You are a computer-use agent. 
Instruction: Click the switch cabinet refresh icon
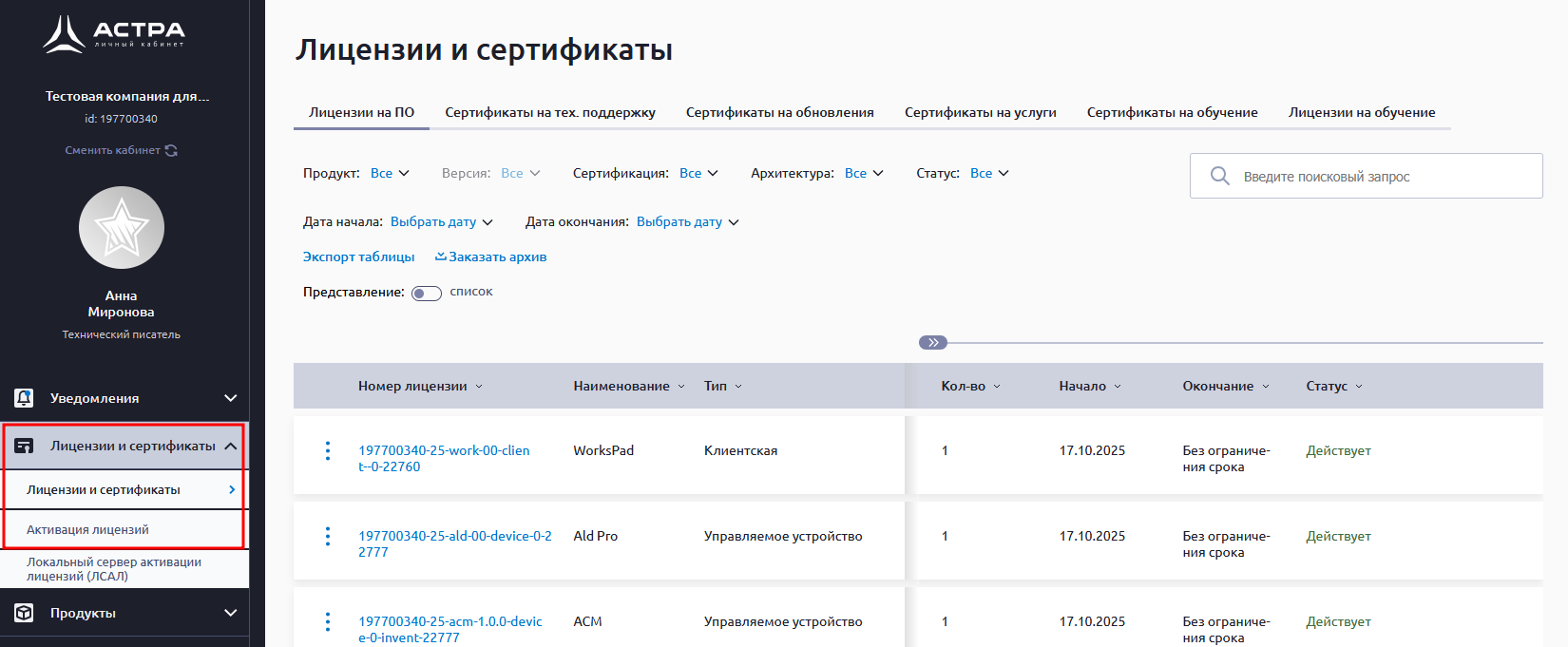pyautogui.click(x=171, y=150)
